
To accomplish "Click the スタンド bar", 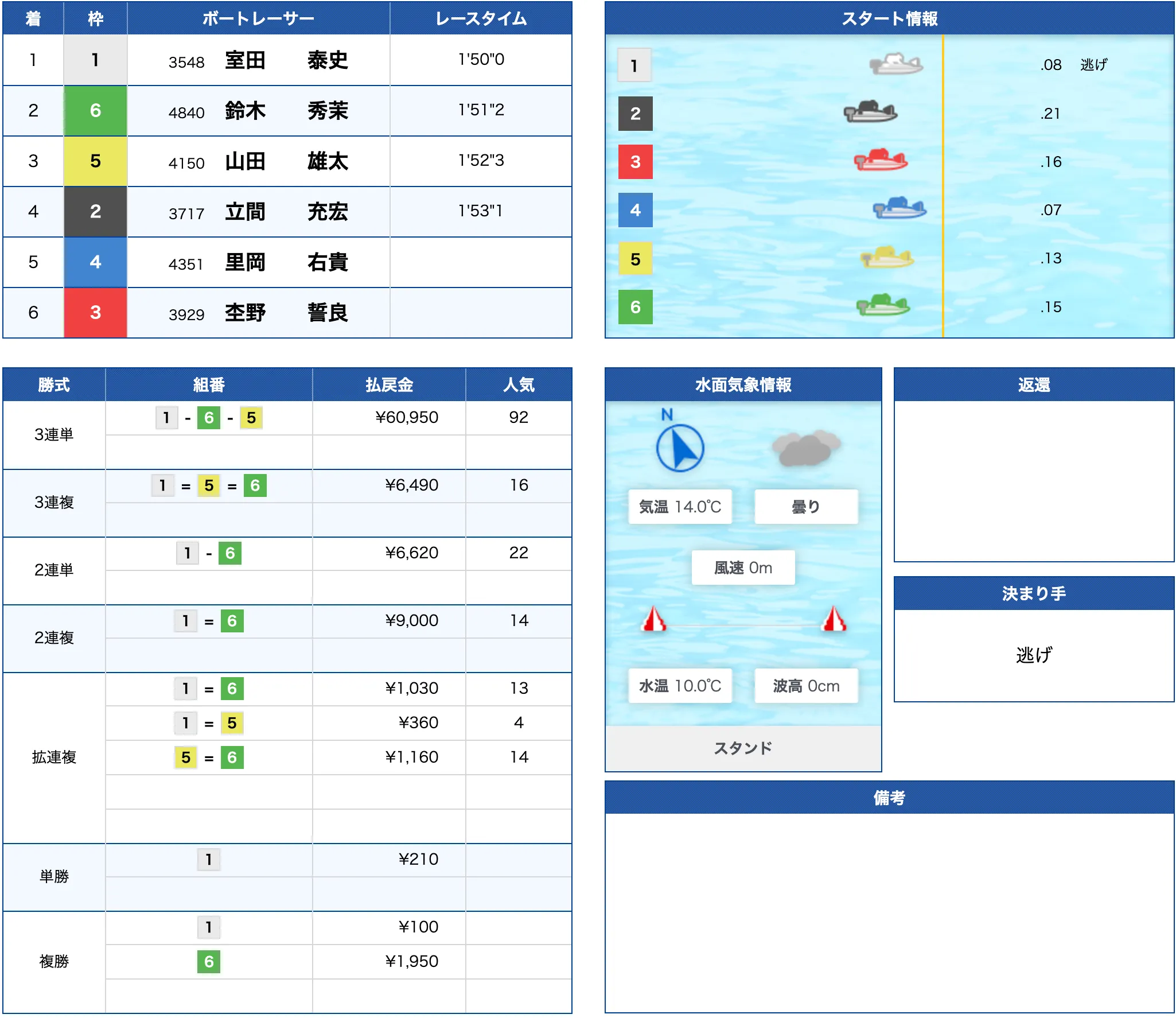I will [x=743, y=748].
